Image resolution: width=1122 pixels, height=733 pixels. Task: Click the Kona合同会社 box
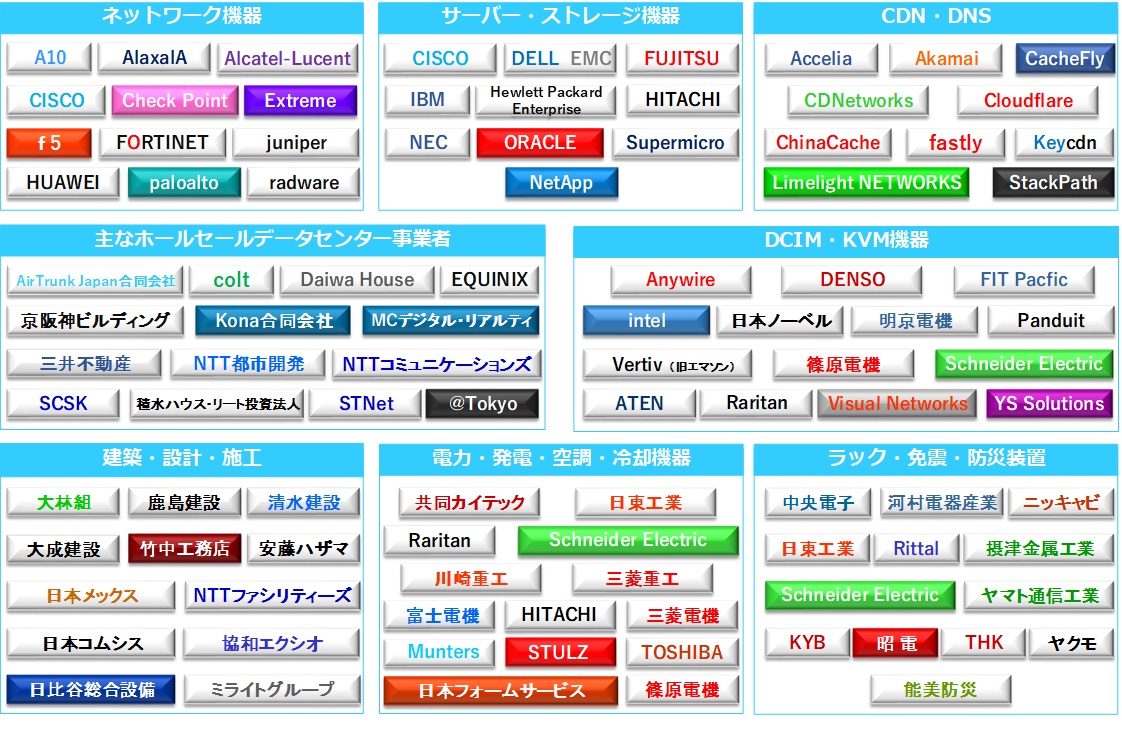click(273, 321)
